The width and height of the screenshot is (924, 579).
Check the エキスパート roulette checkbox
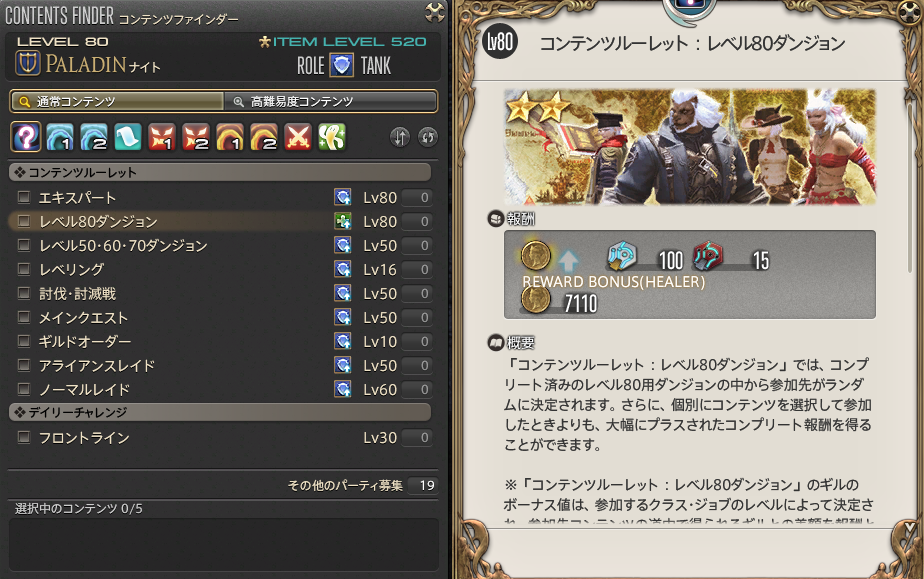[x=24, y=197]
